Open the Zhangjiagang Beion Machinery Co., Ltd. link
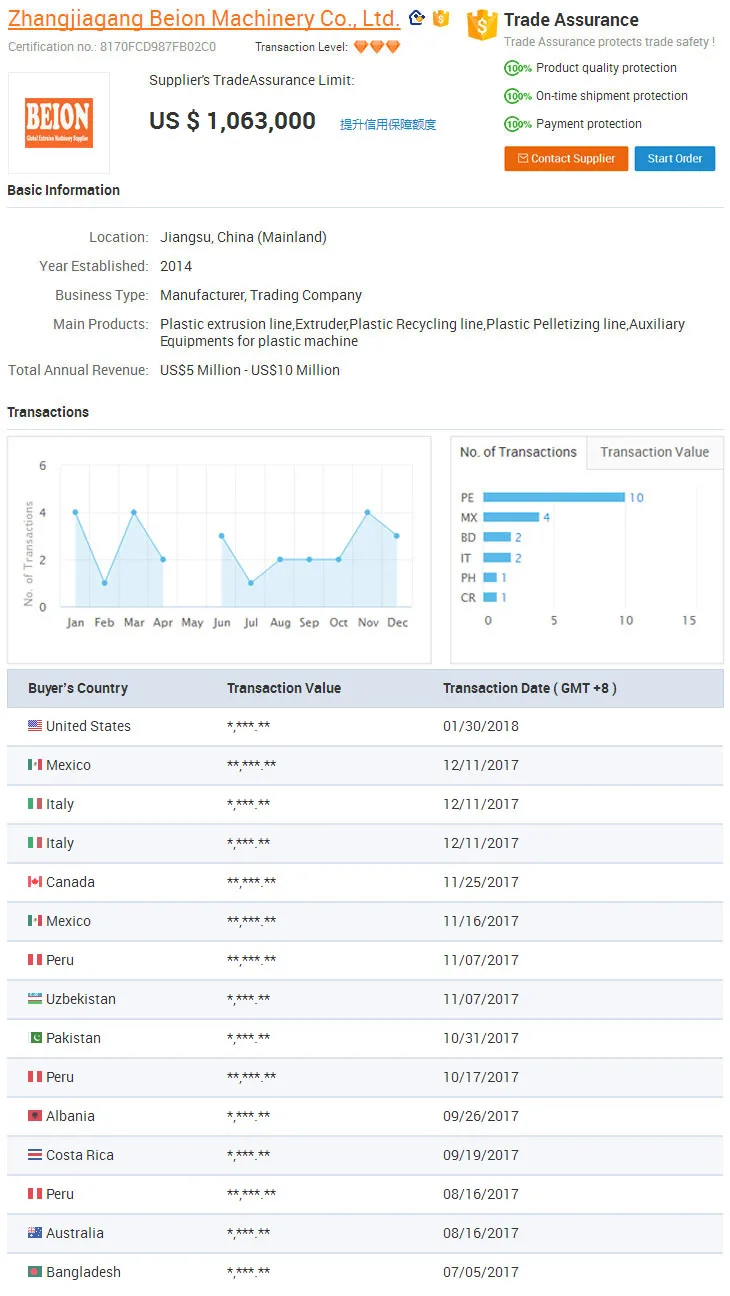730x1296 pixels. tap(204, 19)
